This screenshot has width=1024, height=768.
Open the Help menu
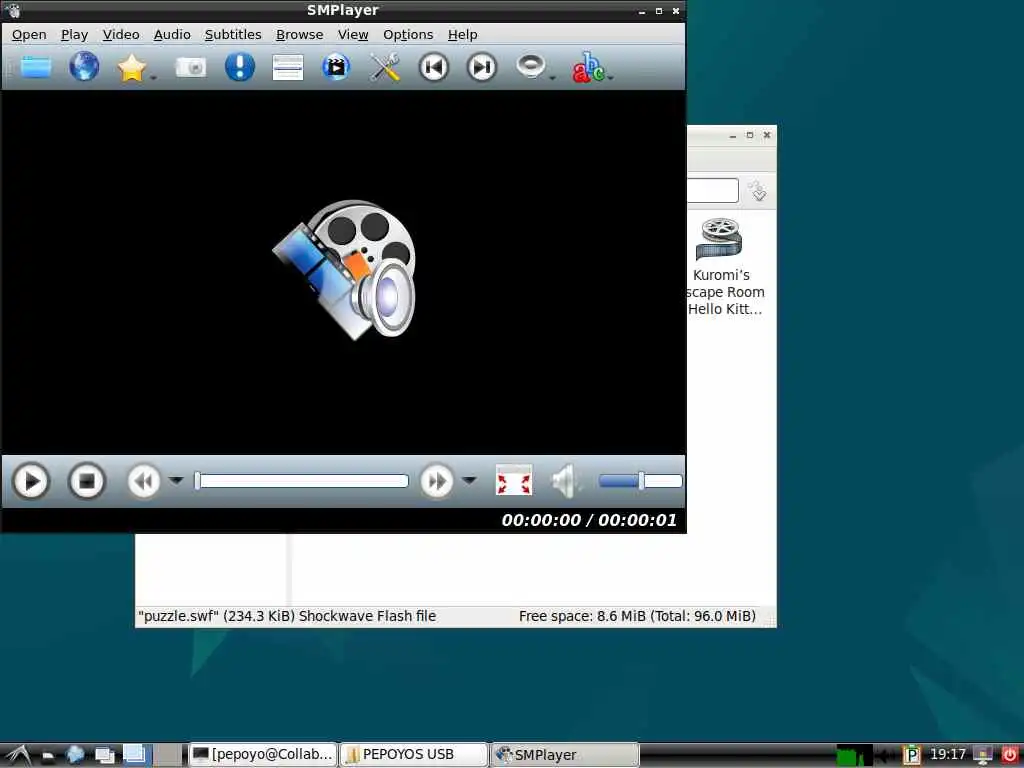[462, 35]
